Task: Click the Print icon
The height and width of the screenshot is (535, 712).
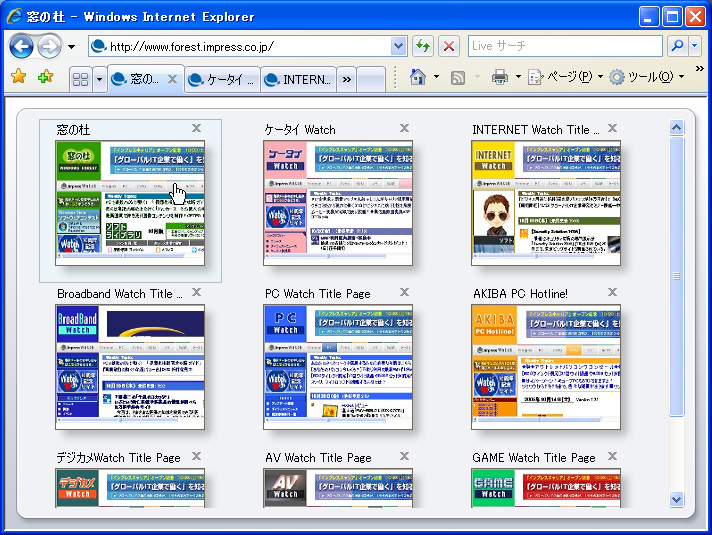Action: pyautogui.click(x=499, y=77)
